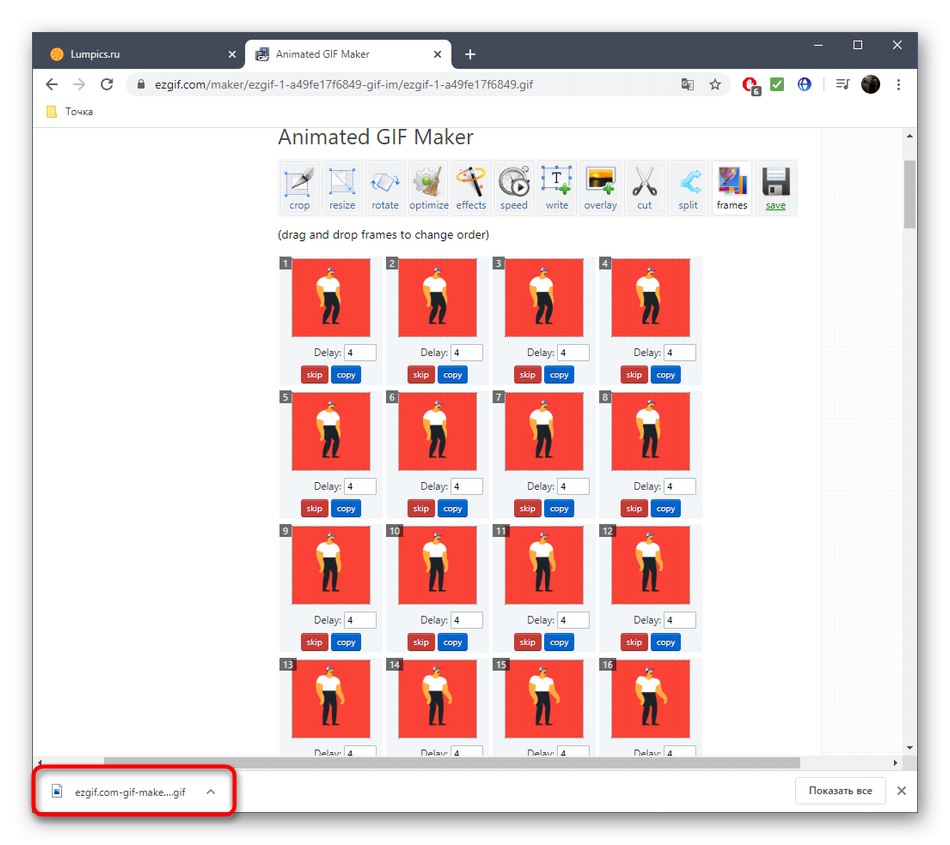This screenshot has width=950, height=845.
Task: Open the Точка bookmarks folder
Action: tap(70, 111)
